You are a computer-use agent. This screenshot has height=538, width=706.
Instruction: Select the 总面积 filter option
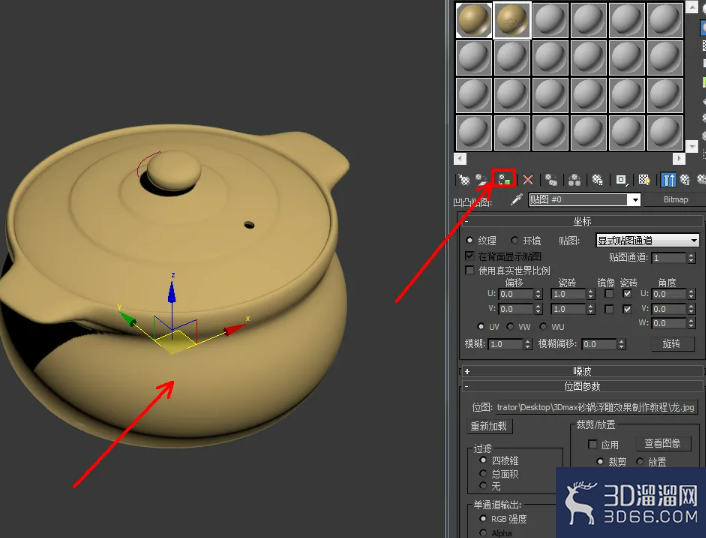483,474
